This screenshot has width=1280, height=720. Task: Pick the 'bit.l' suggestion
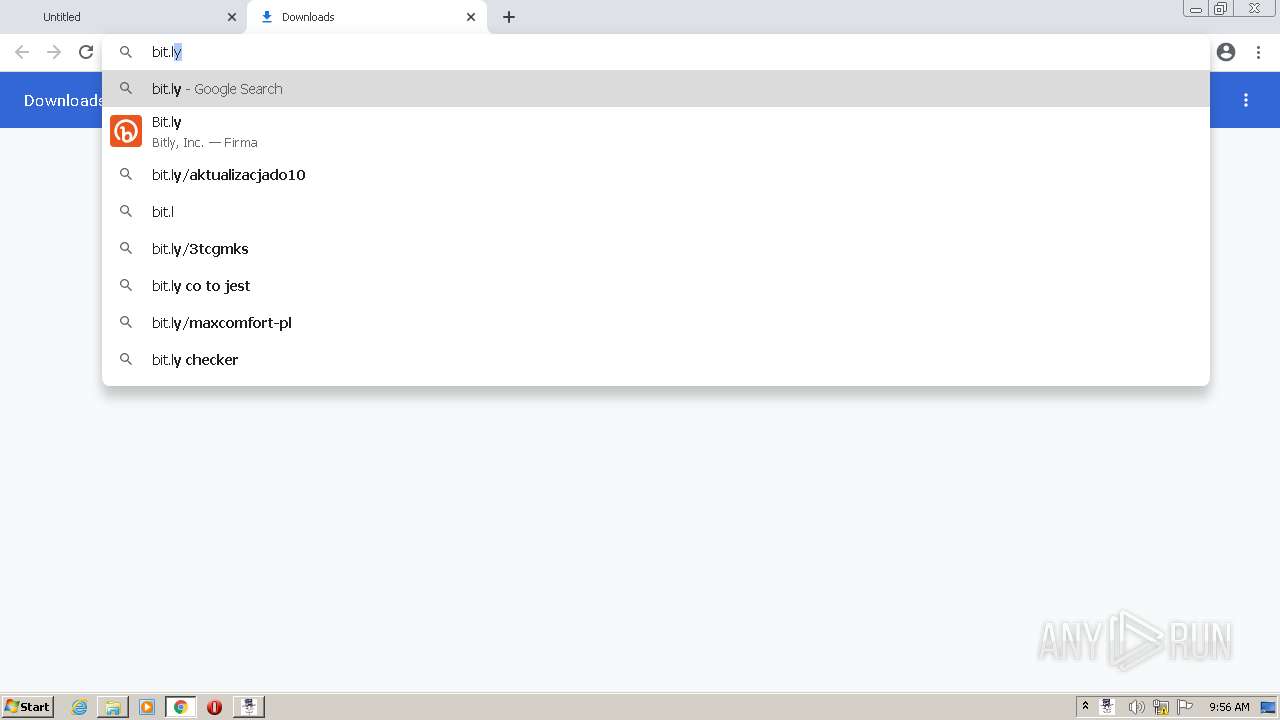pos(656,212)
